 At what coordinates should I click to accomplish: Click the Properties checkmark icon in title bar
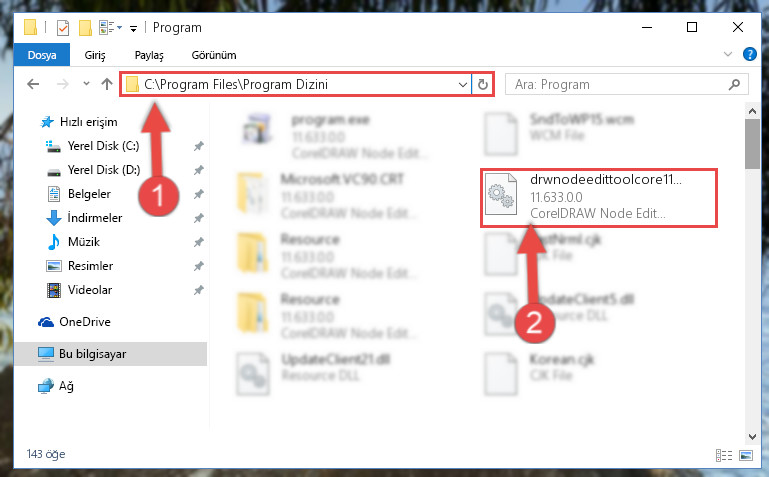63,28
